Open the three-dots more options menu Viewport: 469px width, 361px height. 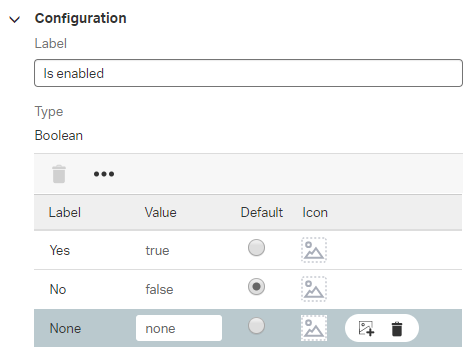(x=104, y=174)
